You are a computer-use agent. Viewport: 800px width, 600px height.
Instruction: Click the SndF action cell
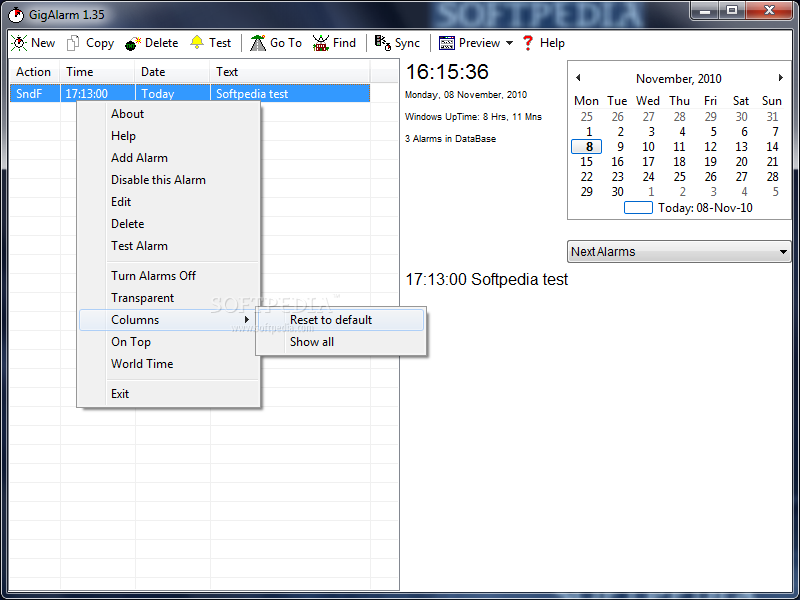35,93
